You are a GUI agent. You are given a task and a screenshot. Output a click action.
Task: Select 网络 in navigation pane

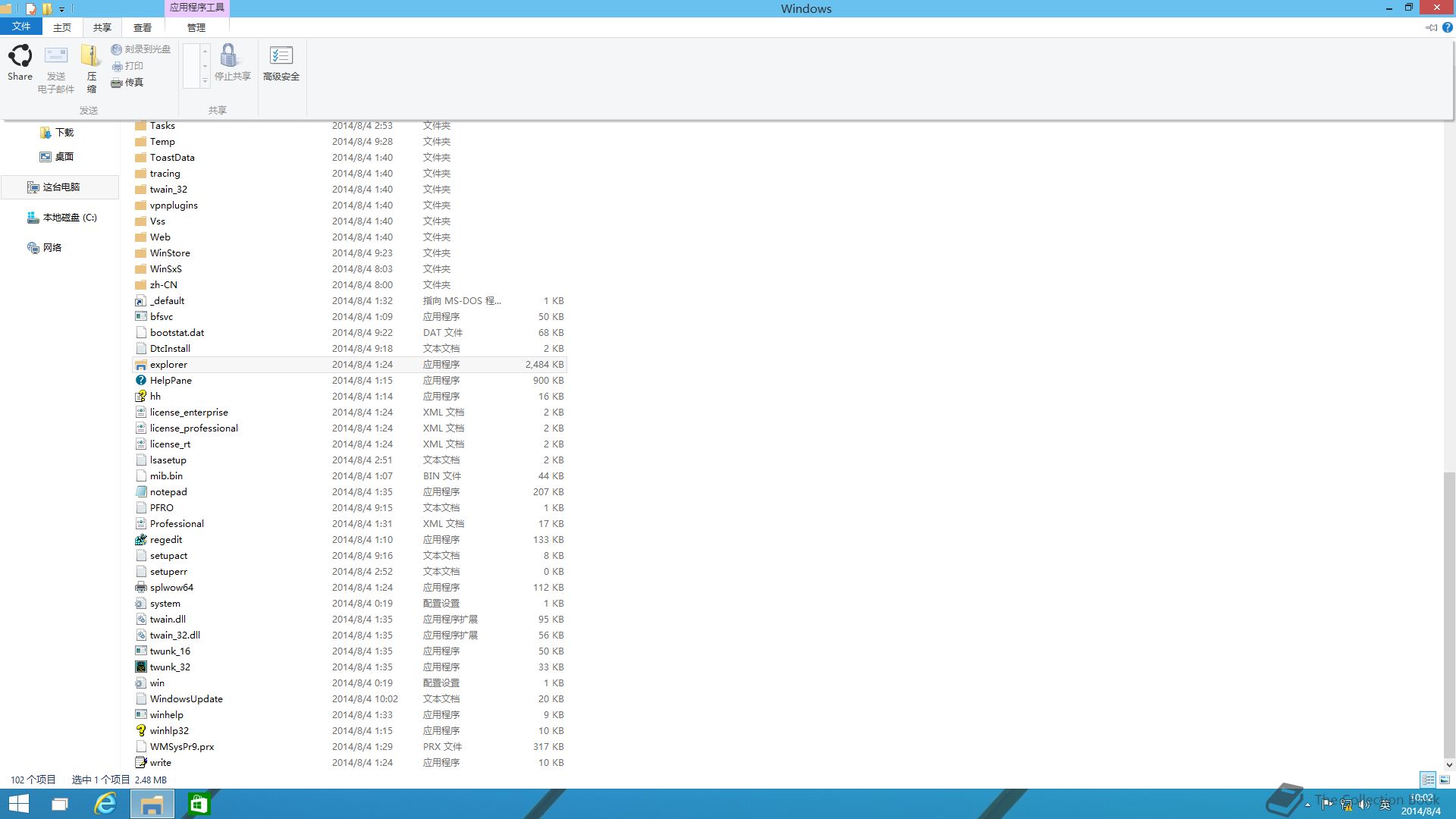point(45,248)
